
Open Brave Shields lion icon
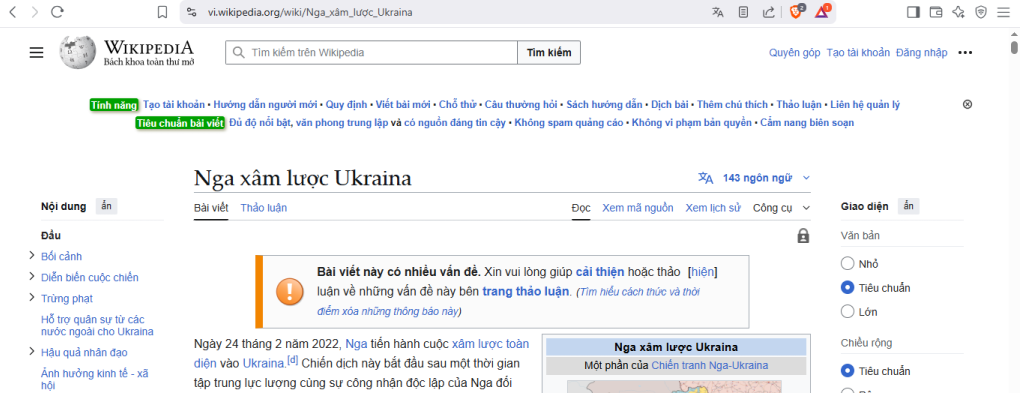(796, 12)
